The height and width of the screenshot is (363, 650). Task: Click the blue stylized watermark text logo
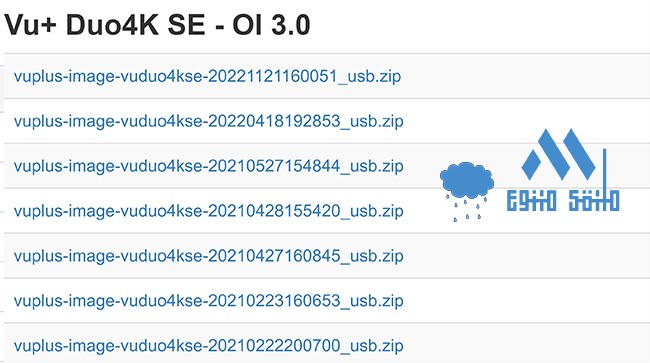coord(563,201)
